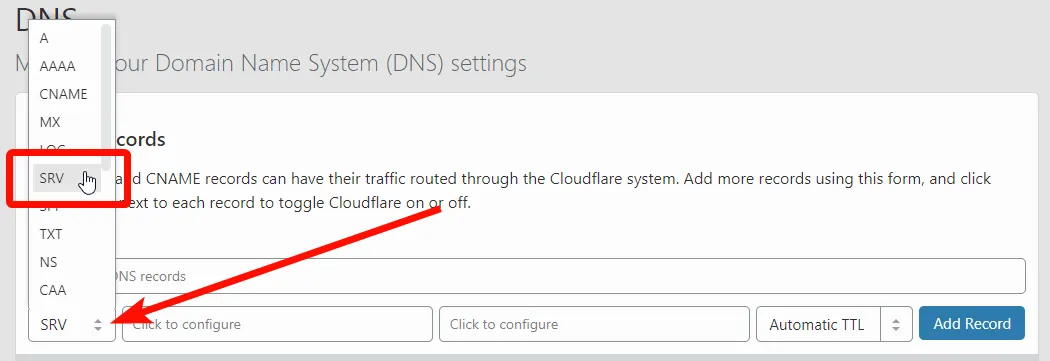Click the blue Add Record button
1050x361 pixels.
pyautogui.click(x=972, y=323)
